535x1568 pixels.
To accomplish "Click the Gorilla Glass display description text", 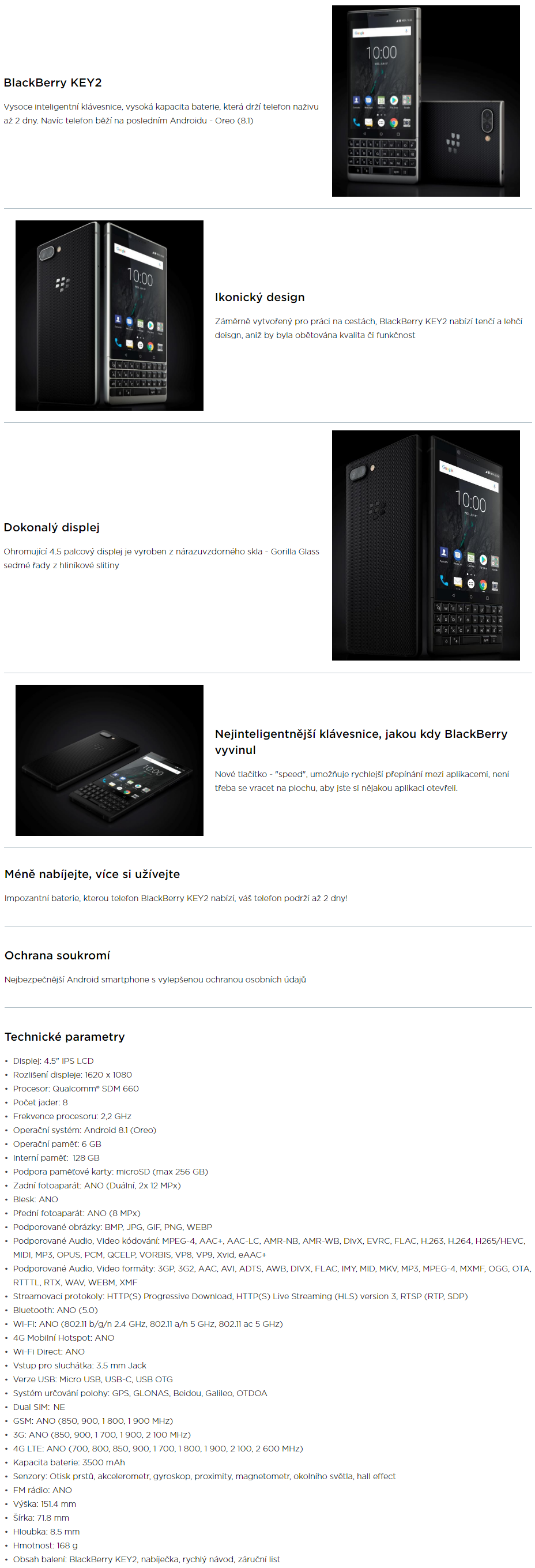I will tap(161, 558).
